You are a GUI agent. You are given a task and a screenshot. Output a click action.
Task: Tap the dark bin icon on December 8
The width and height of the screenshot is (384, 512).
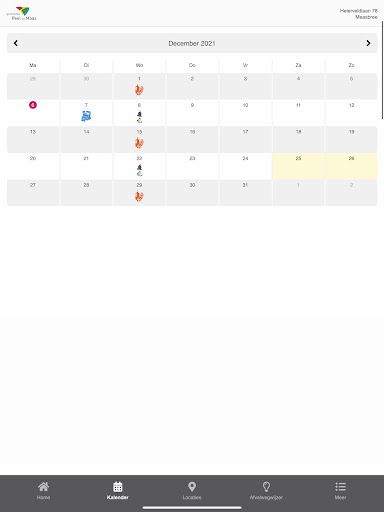[x=139, y=114]
